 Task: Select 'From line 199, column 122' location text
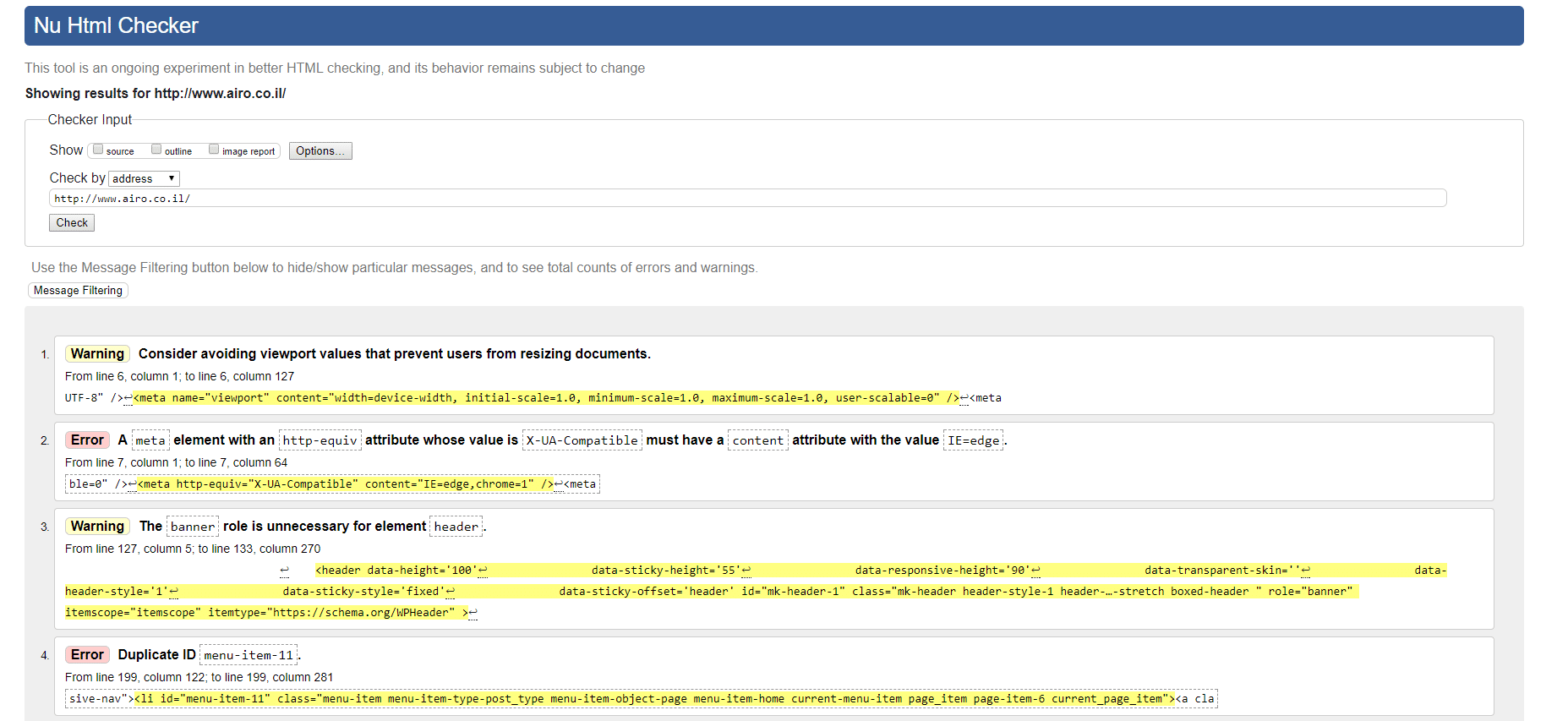pyautogui.click(x=199, y=677)
